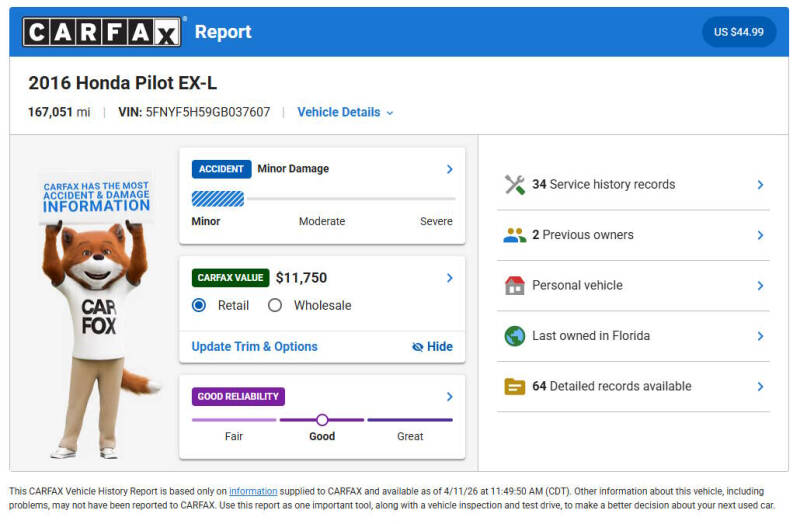Click the ACCIDENT blue badge
800x524 pixels.
pos(221,169)
